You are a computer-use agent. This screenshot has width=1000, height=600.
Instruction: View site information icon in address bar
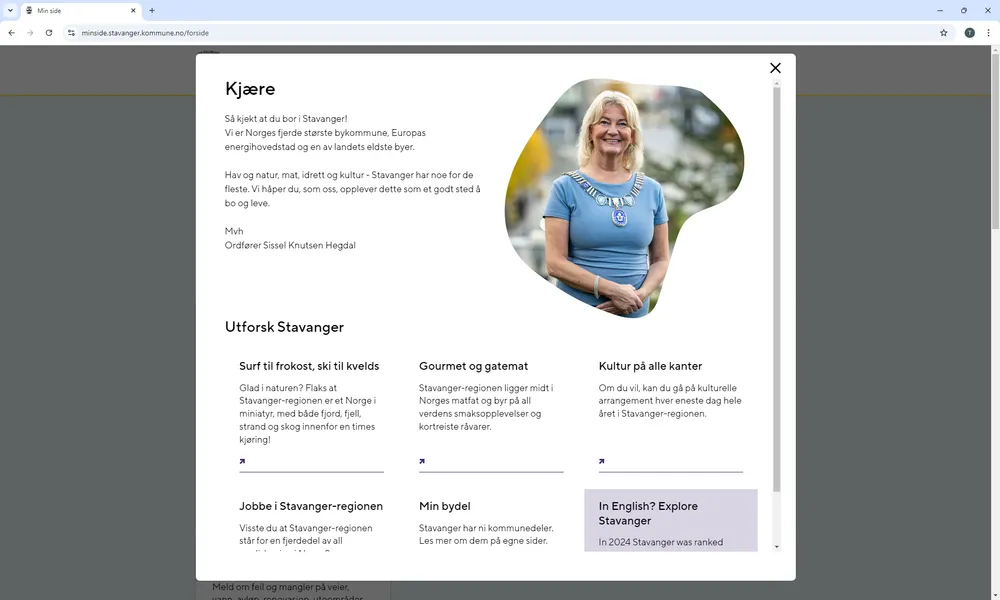click(x=71, y=33)
